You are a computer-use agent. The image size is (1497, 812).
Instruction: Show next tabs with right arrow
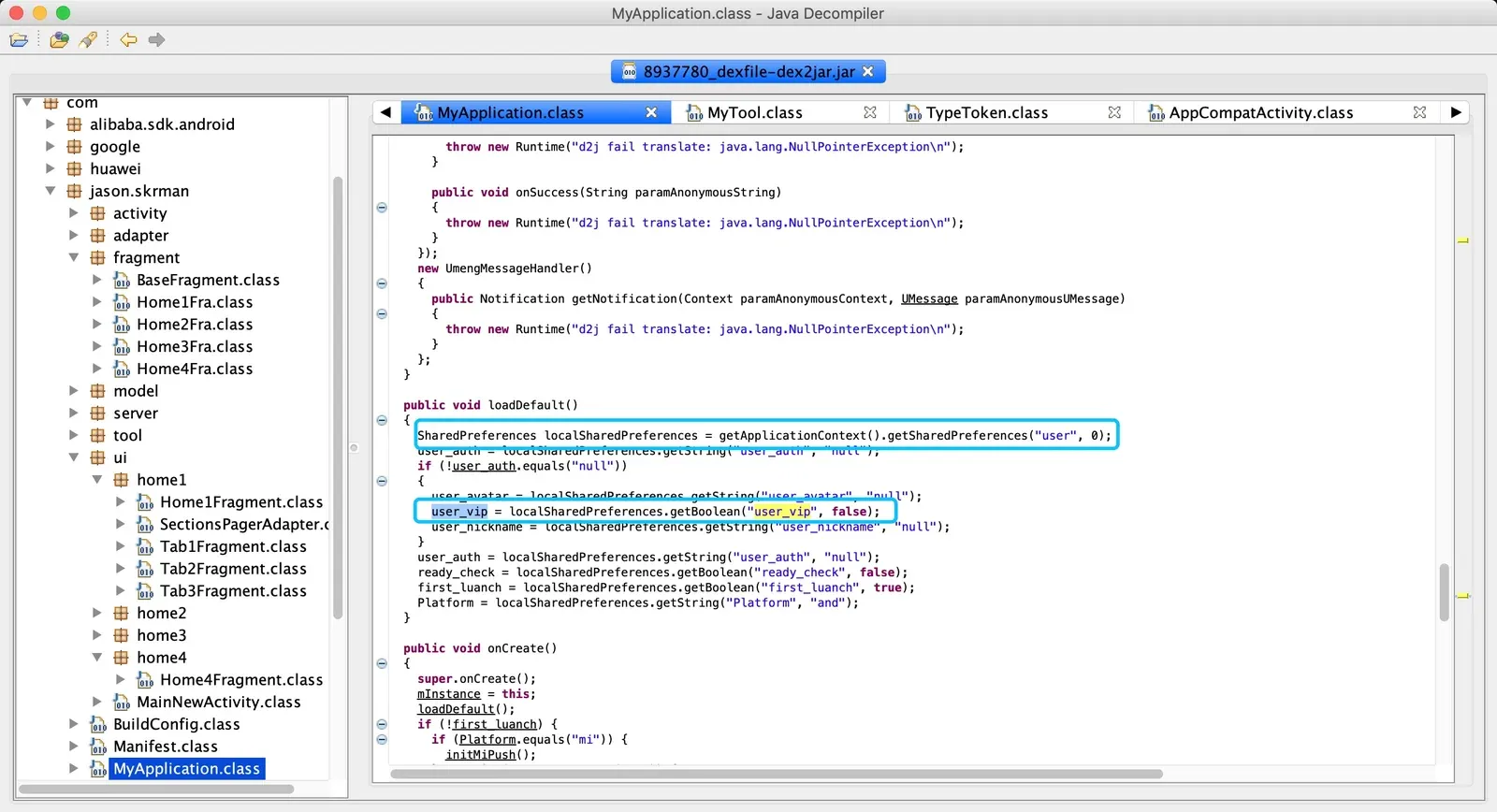[x=1456, y=112]
